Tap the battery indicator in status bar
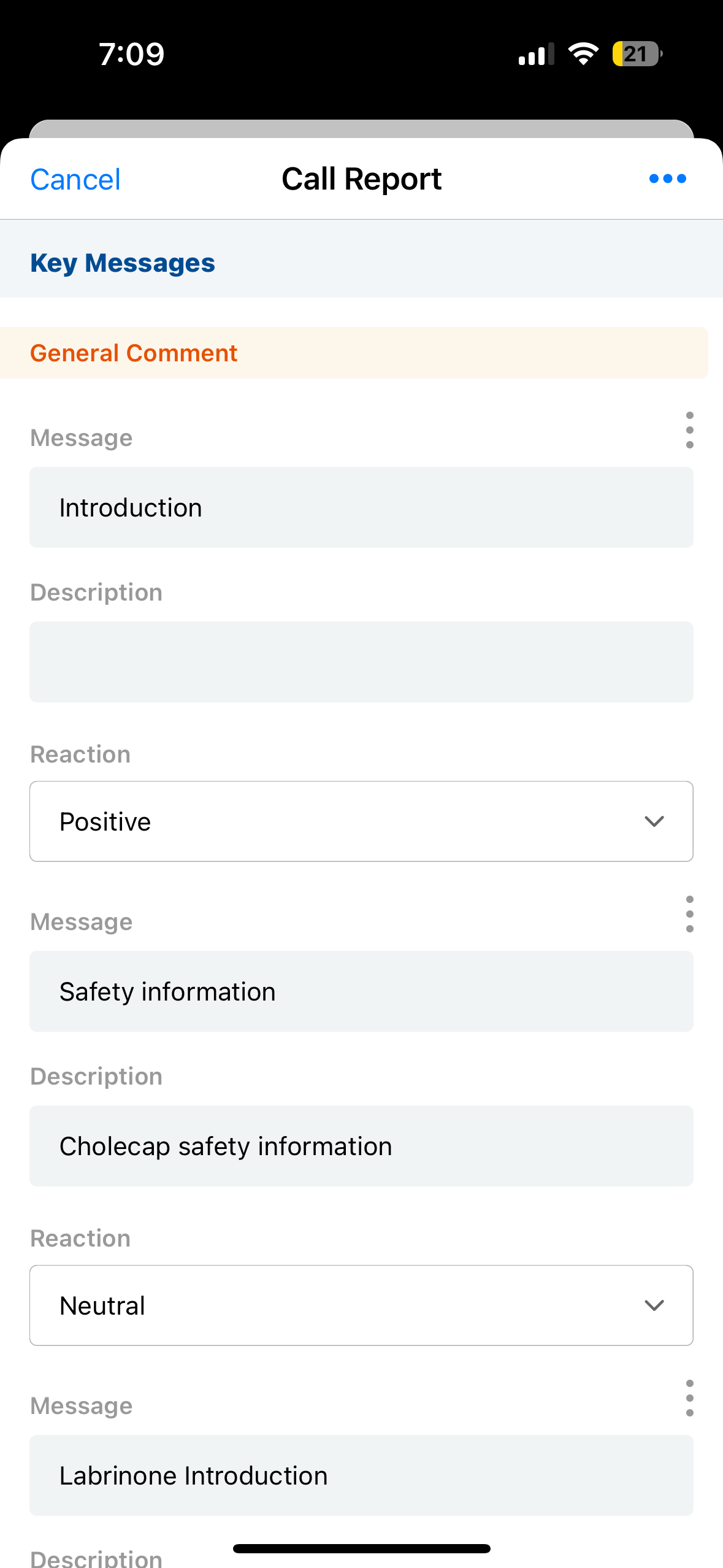The width and height of the screenshot is (723, 1568). pyautogui.click(x=637, y=54)
